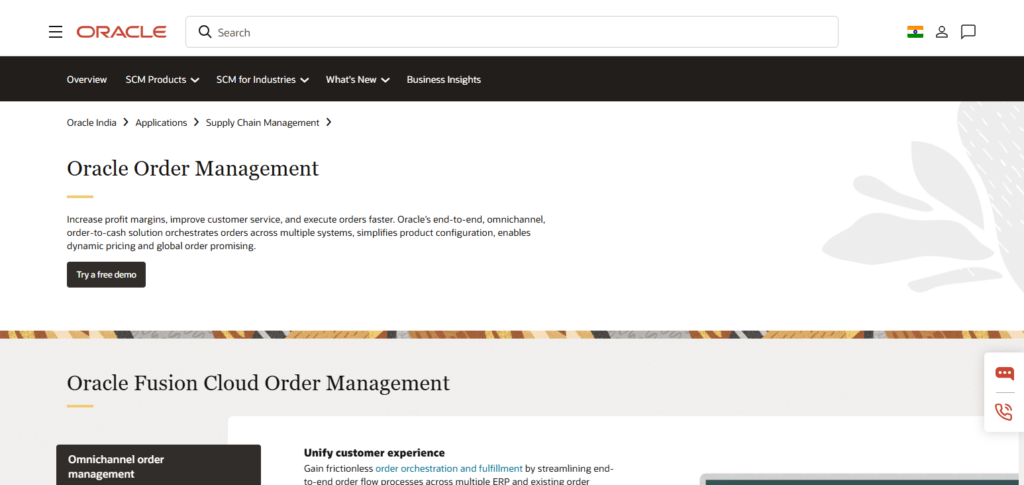Open the Business Insights nav item

tap(443, 80)
